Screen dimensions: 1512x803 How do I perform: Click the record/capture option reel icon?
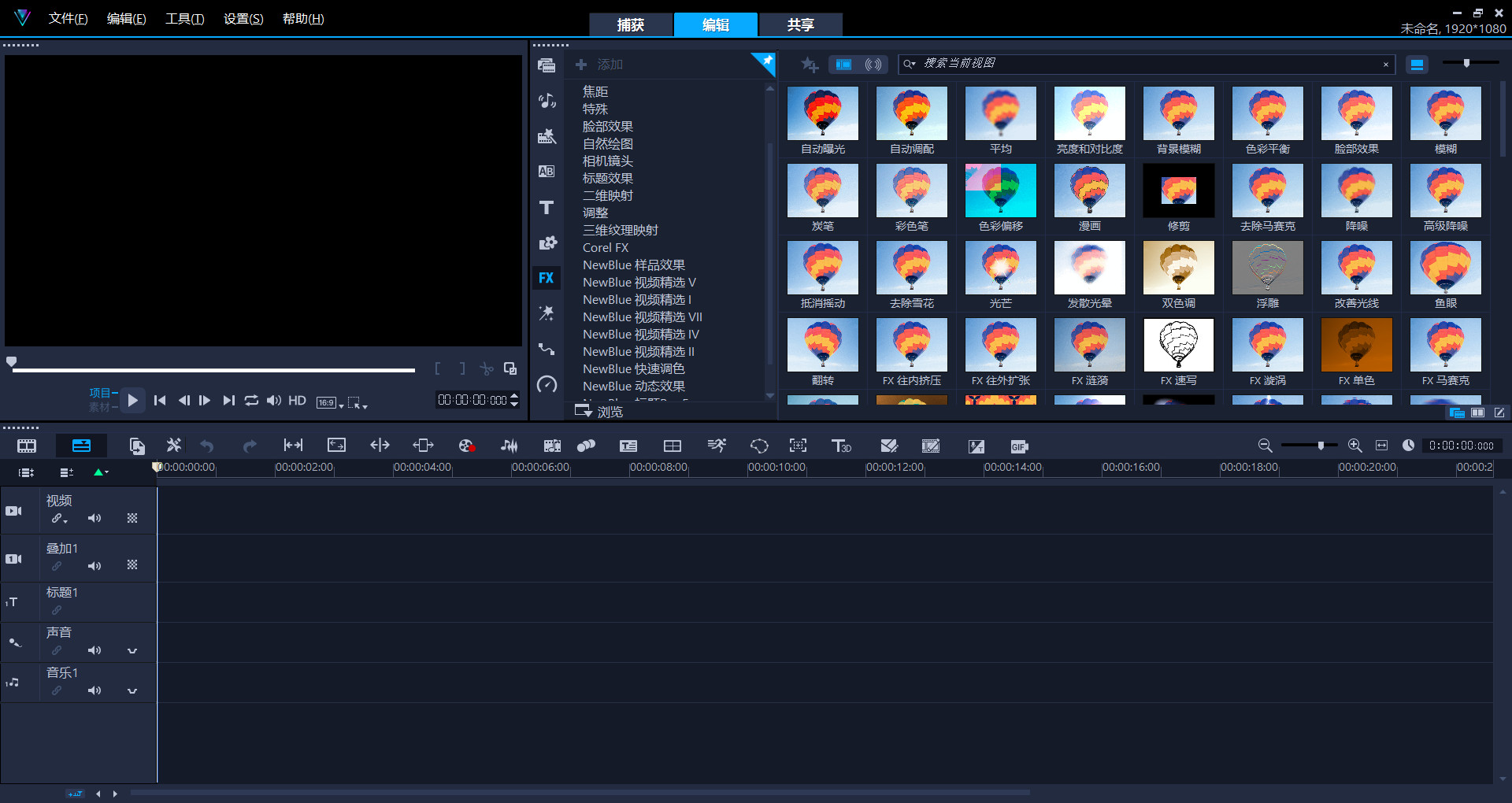(466, 446)
